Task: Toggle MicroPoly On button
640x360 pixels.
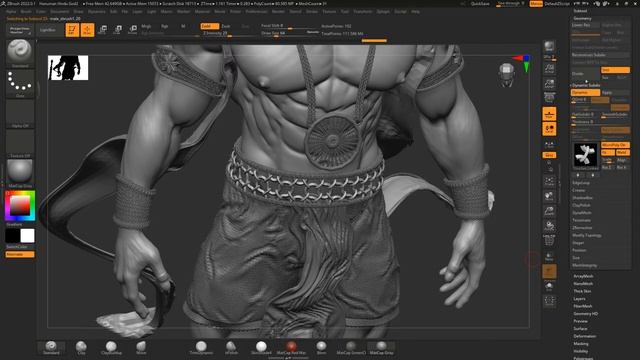Action: pos(615,145)
